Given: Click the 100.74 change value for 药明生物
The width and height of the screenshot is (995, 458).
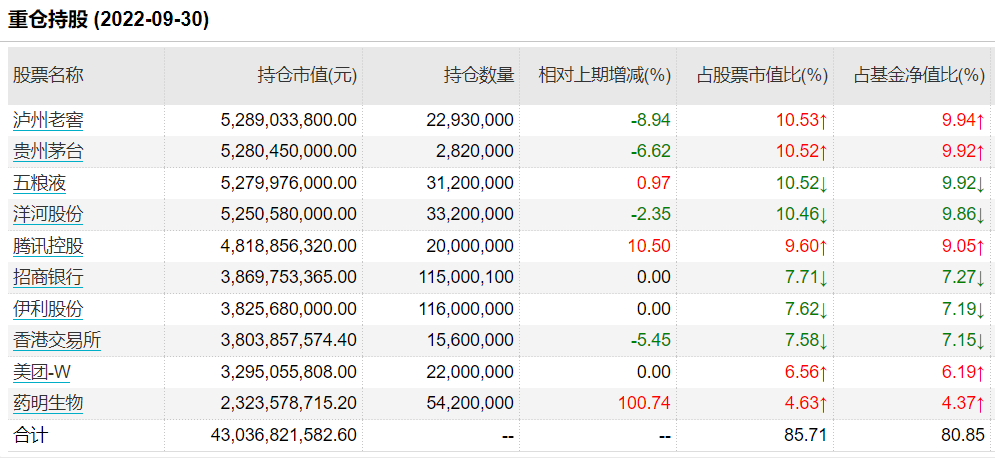Looking at the screenshot, I should coord(645,404).
